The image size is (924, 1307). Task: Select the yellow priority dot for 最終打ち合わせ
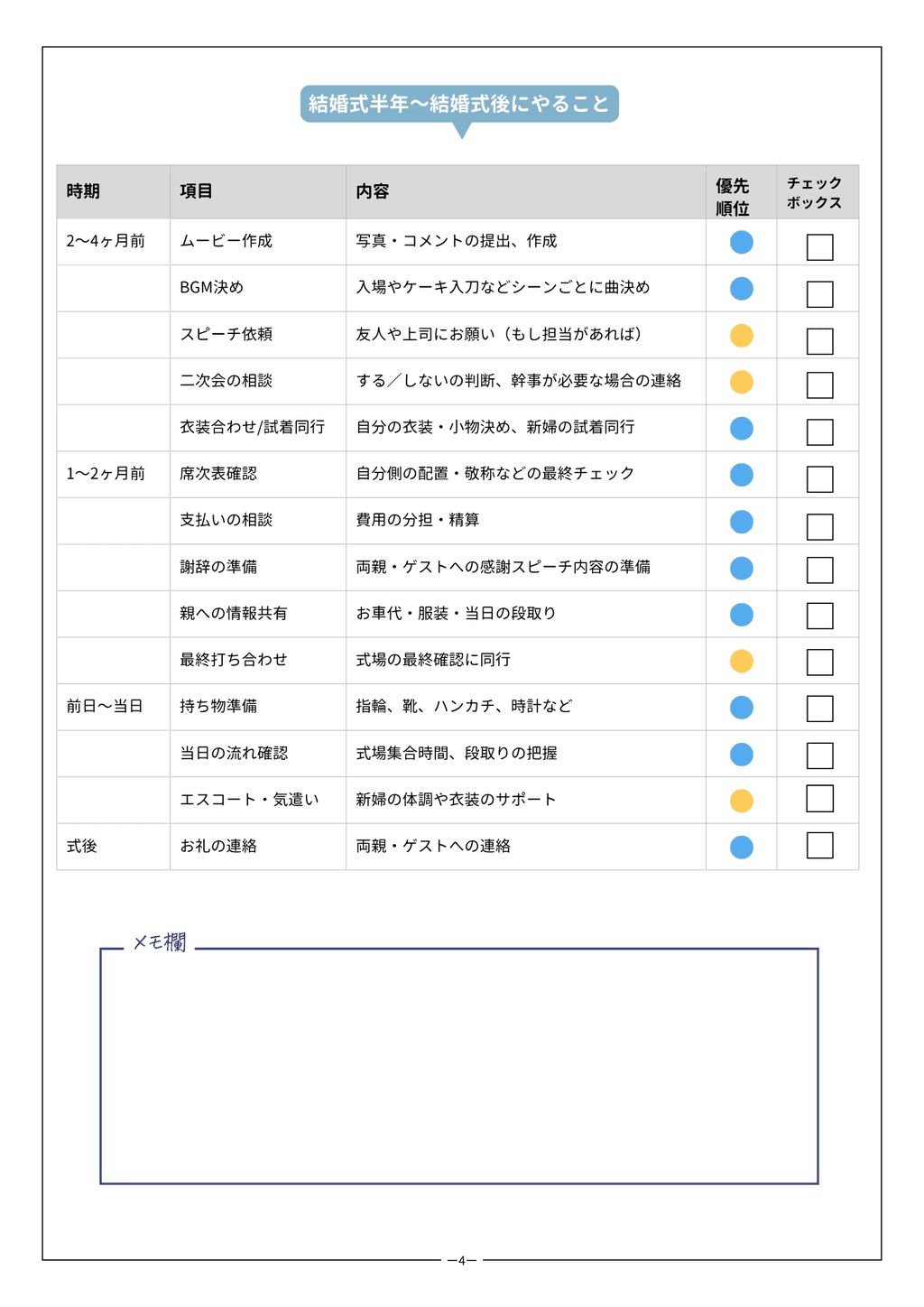coord(741,662)
